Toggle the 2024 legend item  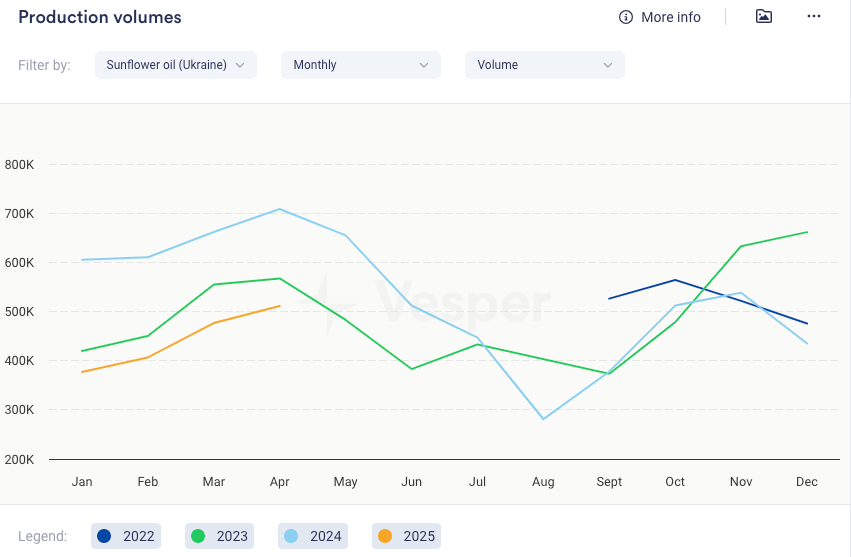click(313, 536)
